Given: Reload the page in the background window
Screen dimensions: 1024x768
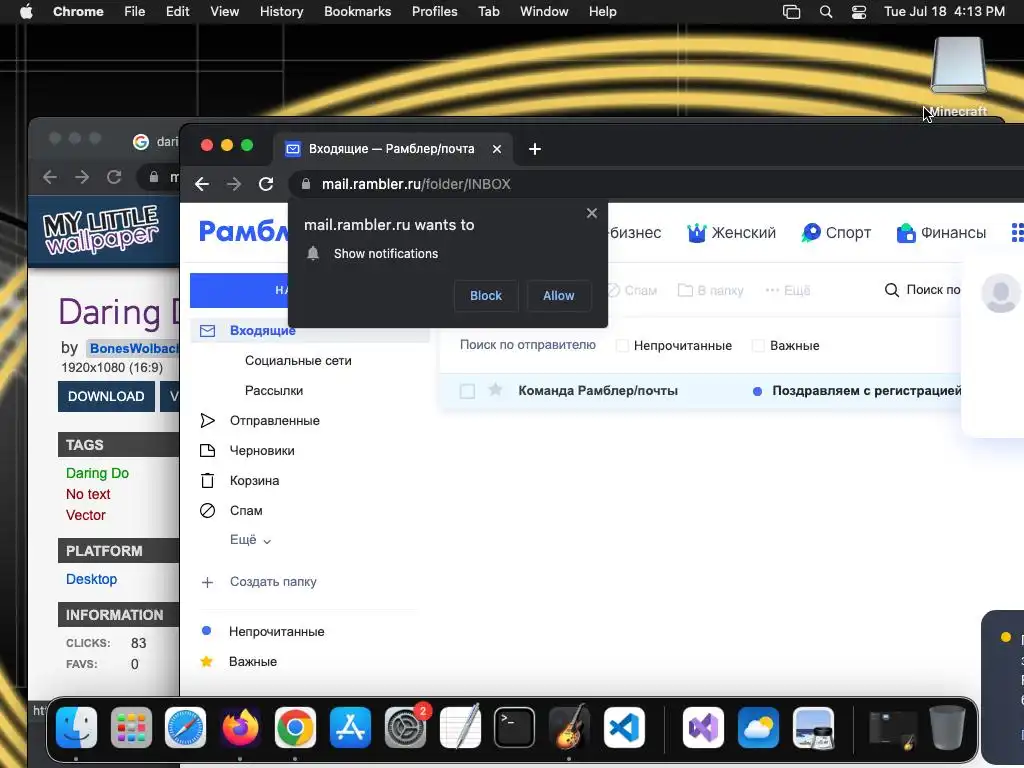Looking at the screenshot, I should pos(114,177).
